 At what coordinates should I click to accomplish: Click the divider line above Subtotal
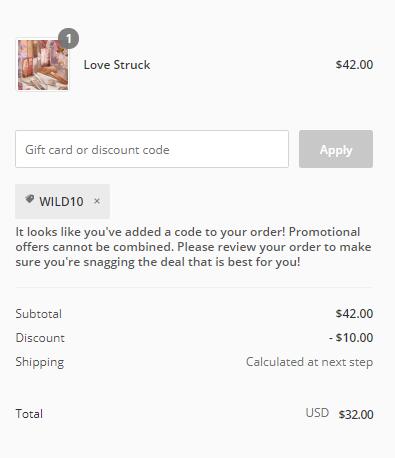coord(194,287)
